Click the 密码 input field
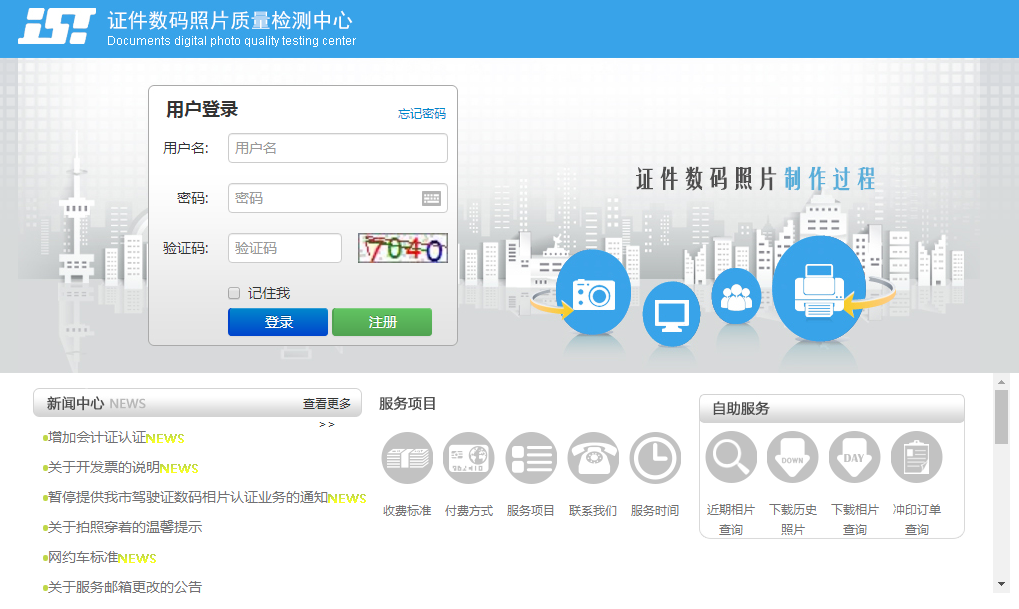 click(338, 198)
